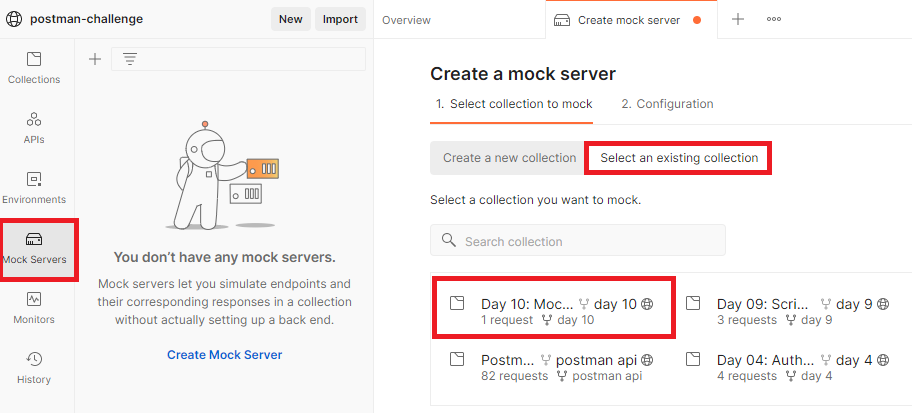Focus the Search collection field

[x=578, y=240]
